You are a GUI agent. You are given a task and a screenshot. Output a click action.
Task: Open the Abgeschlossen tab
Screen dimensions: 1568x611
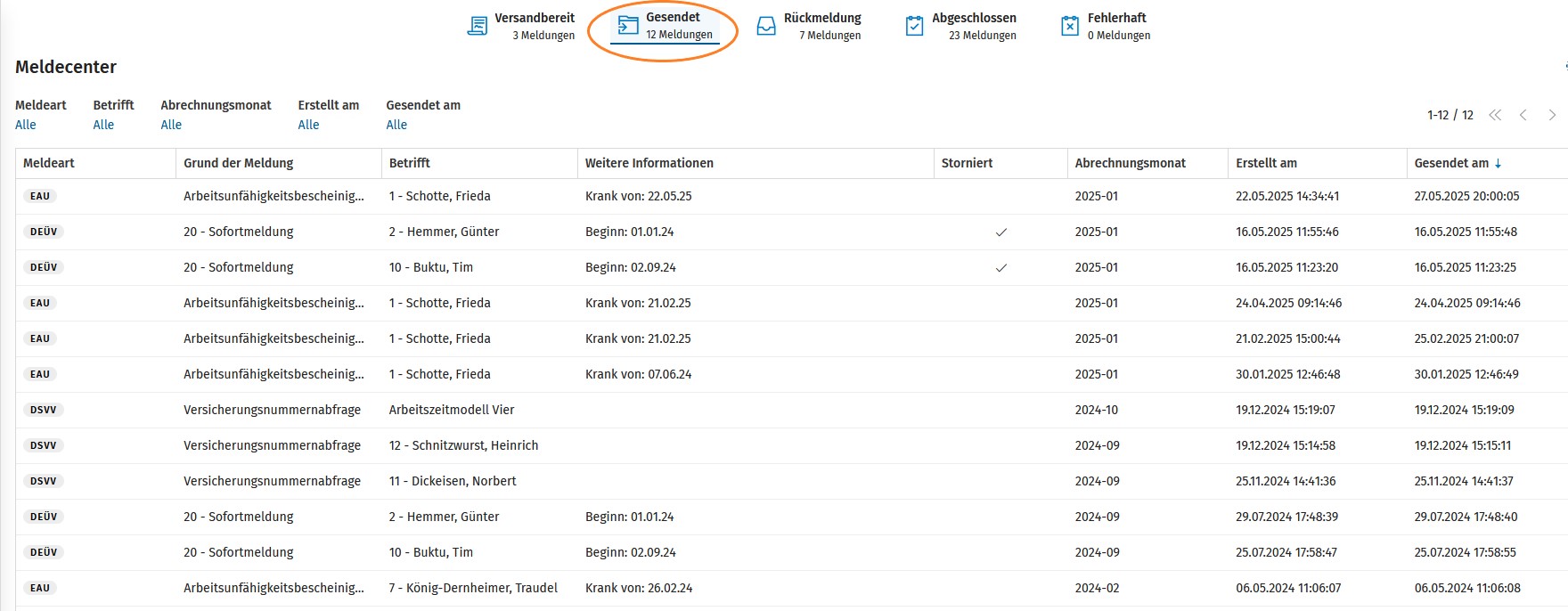pos(960,27)
